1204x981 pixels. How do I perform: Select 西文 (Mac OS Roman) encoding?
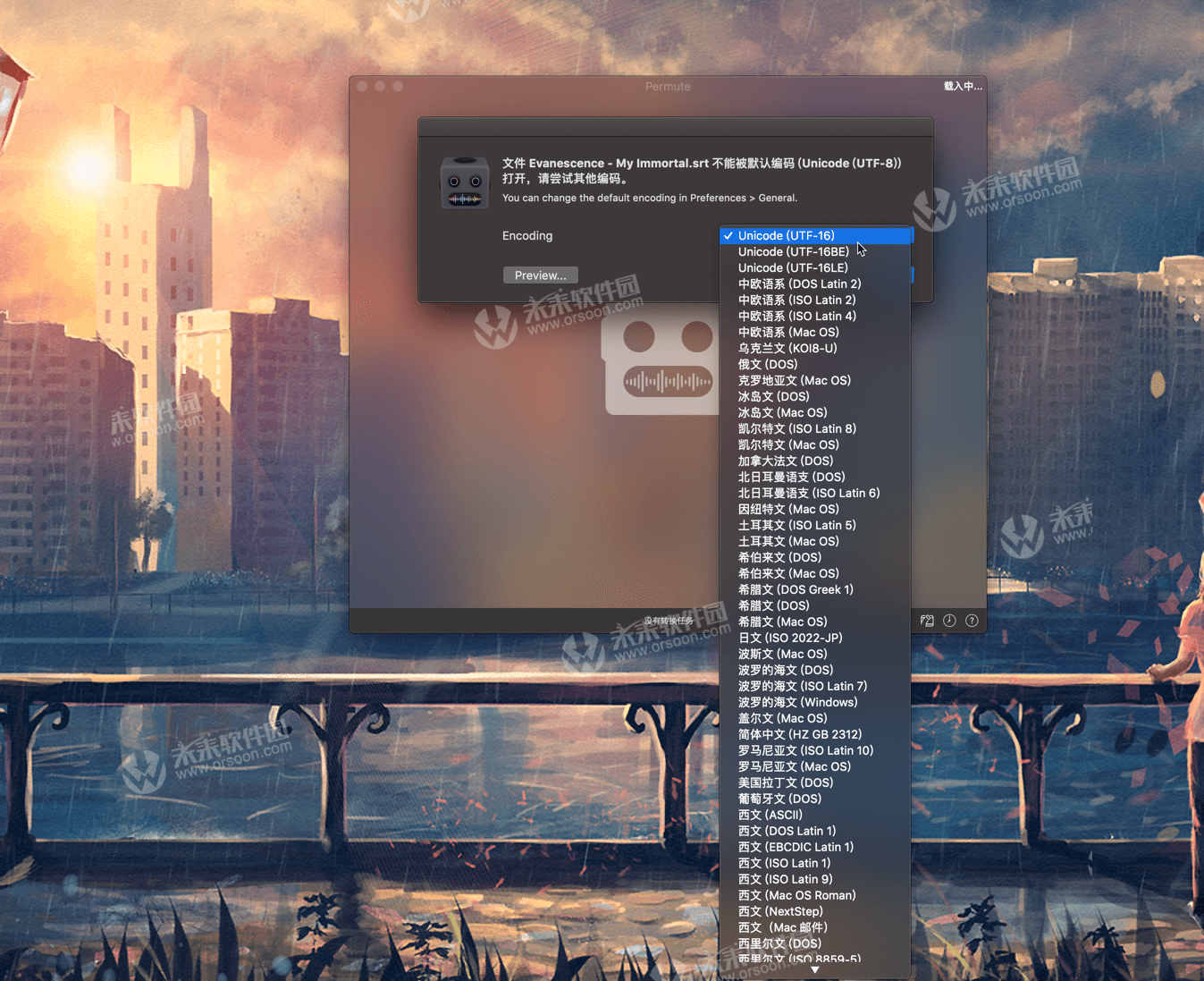[815, 896]
